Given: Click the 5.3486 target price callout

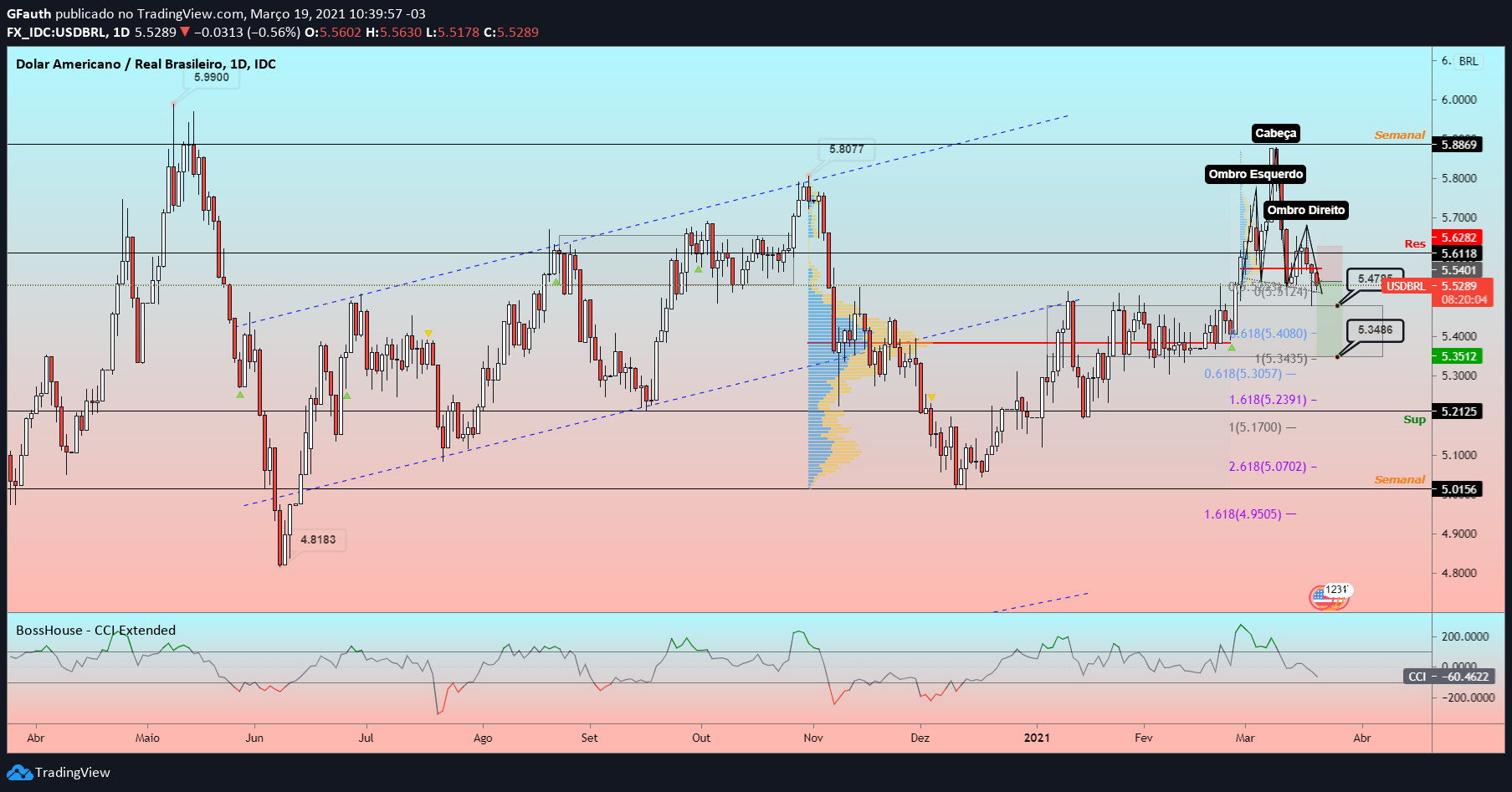Looking at the screenshot, I should click(1375, 330).
